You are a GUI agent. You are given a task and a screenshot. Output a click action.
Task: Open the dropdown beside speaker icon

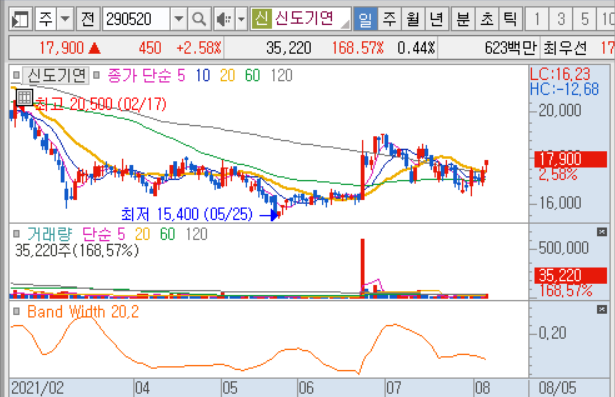coord(242,19)
